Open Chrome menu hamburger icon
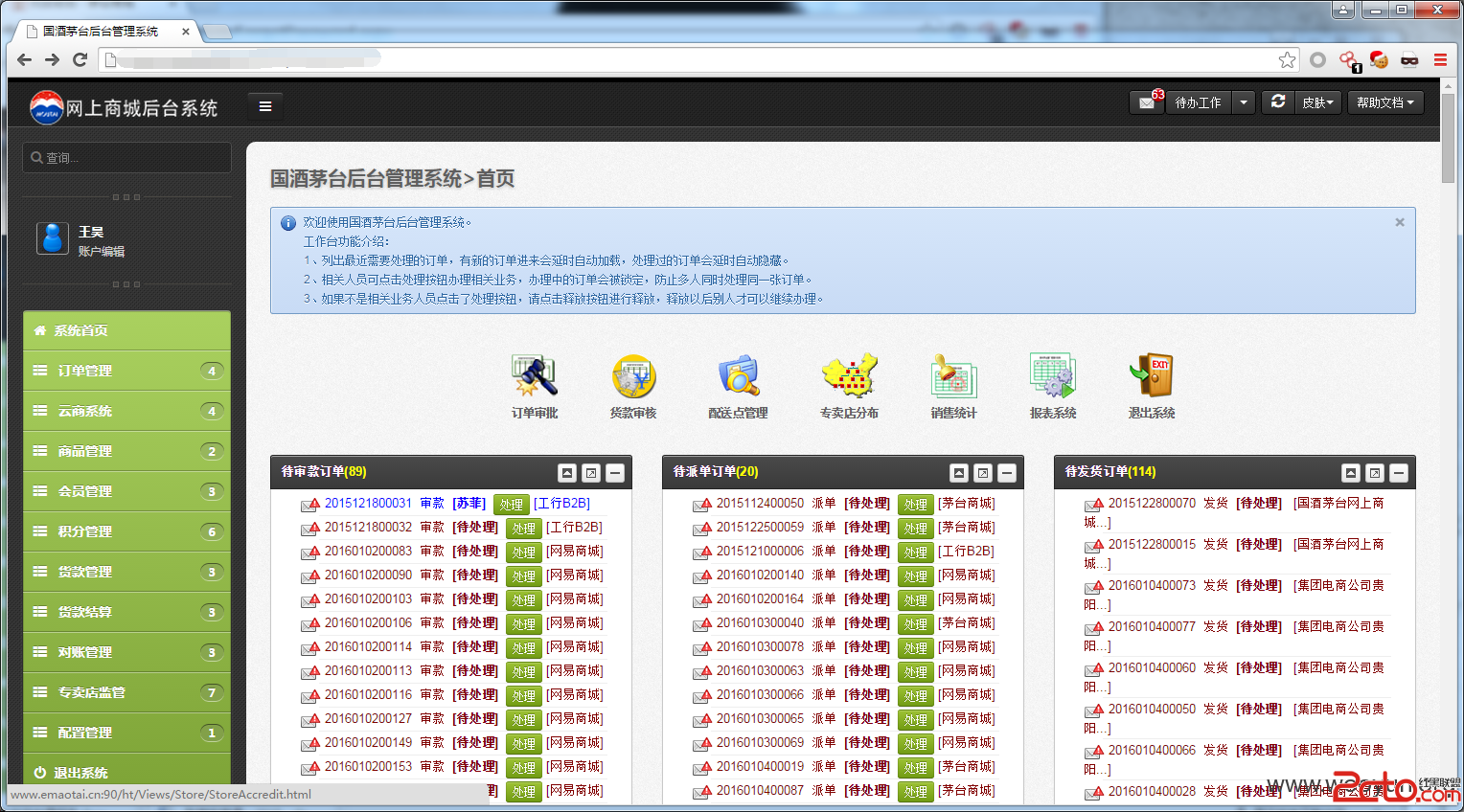 1440,59
